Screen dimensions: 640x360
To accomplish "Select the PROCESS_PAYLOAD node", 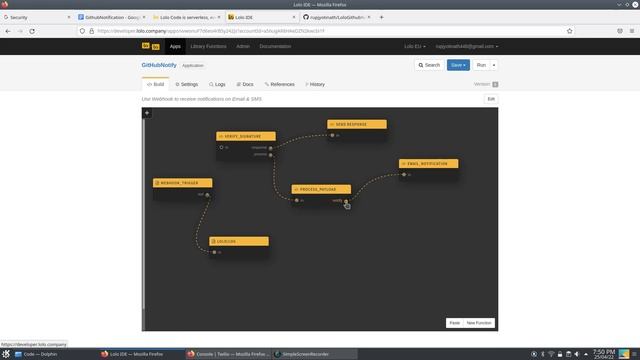I will pyautogui.click(x=321, y=189).
